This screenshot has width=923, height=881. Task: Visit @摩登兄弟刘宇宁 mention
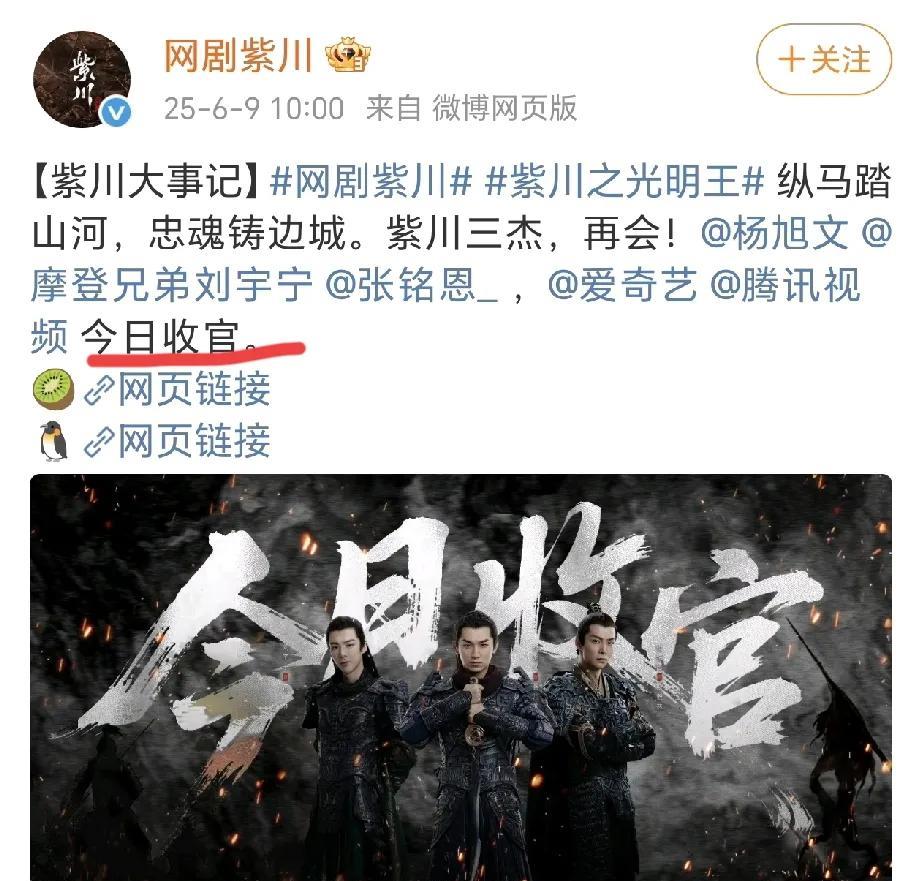coord(171,285)
